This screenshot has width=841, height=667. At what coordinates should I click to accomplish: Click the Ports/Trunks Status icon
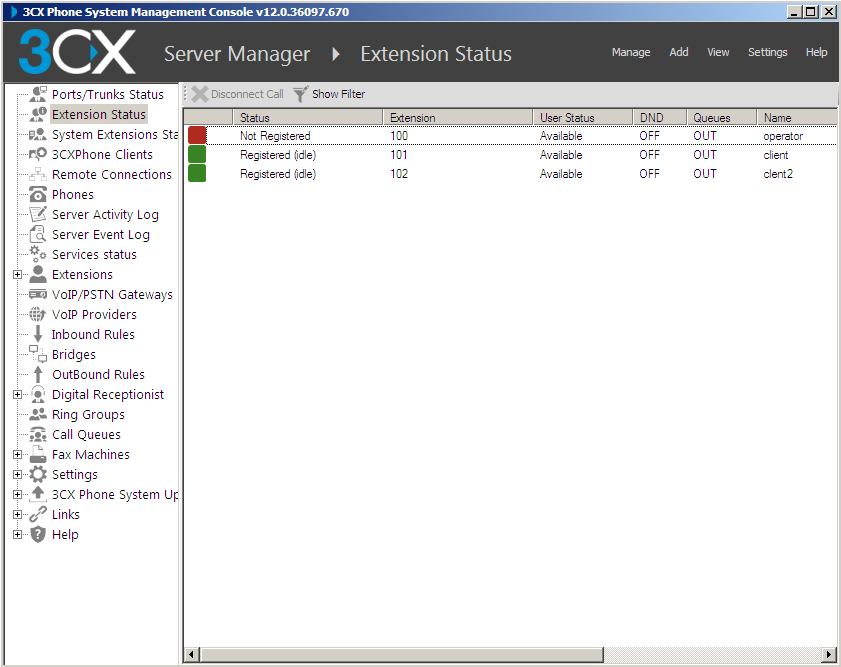(38, 94)
